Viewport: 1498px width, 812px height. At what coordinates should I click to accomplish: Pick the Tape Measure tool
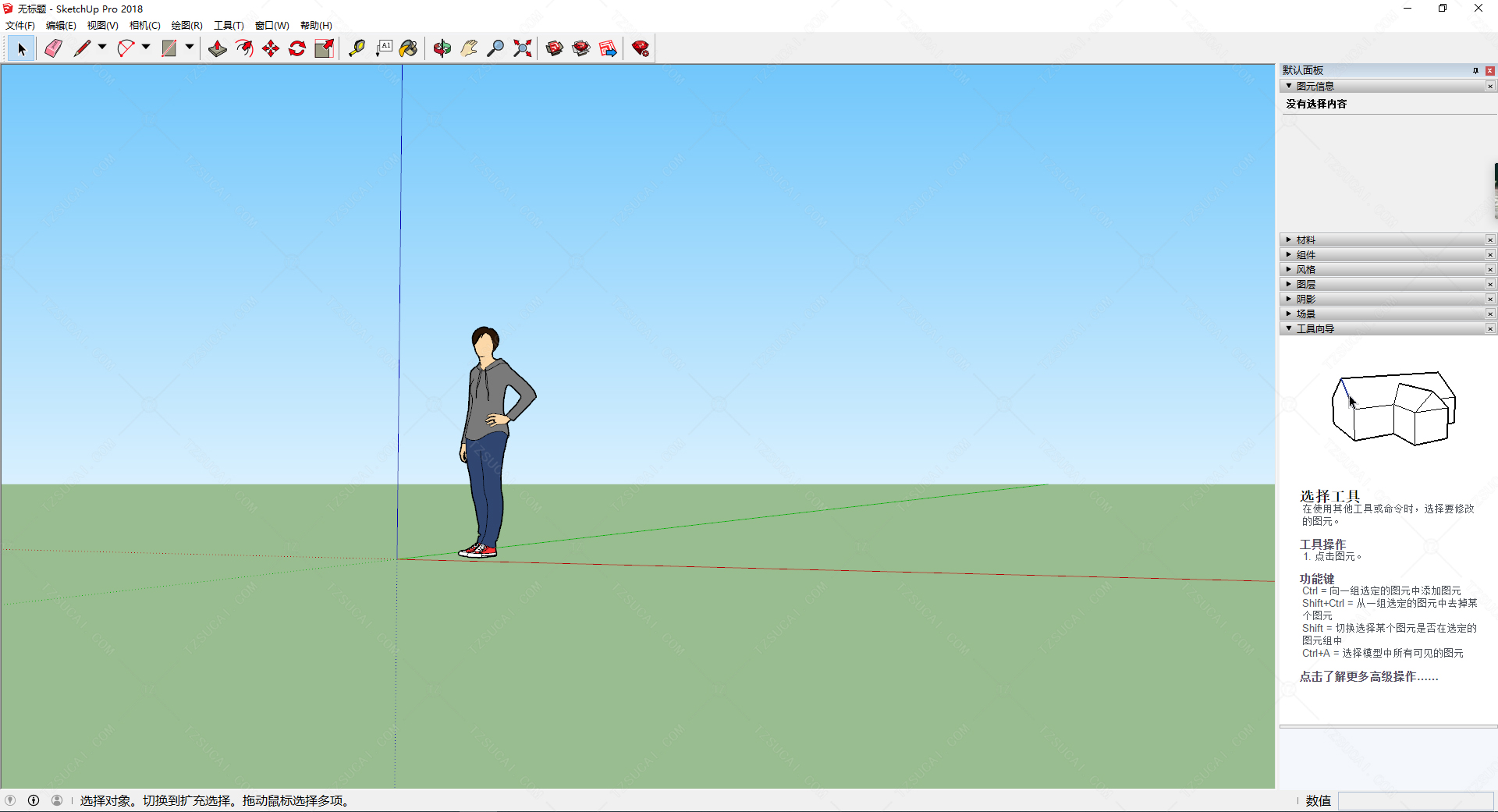click(357, 48)
